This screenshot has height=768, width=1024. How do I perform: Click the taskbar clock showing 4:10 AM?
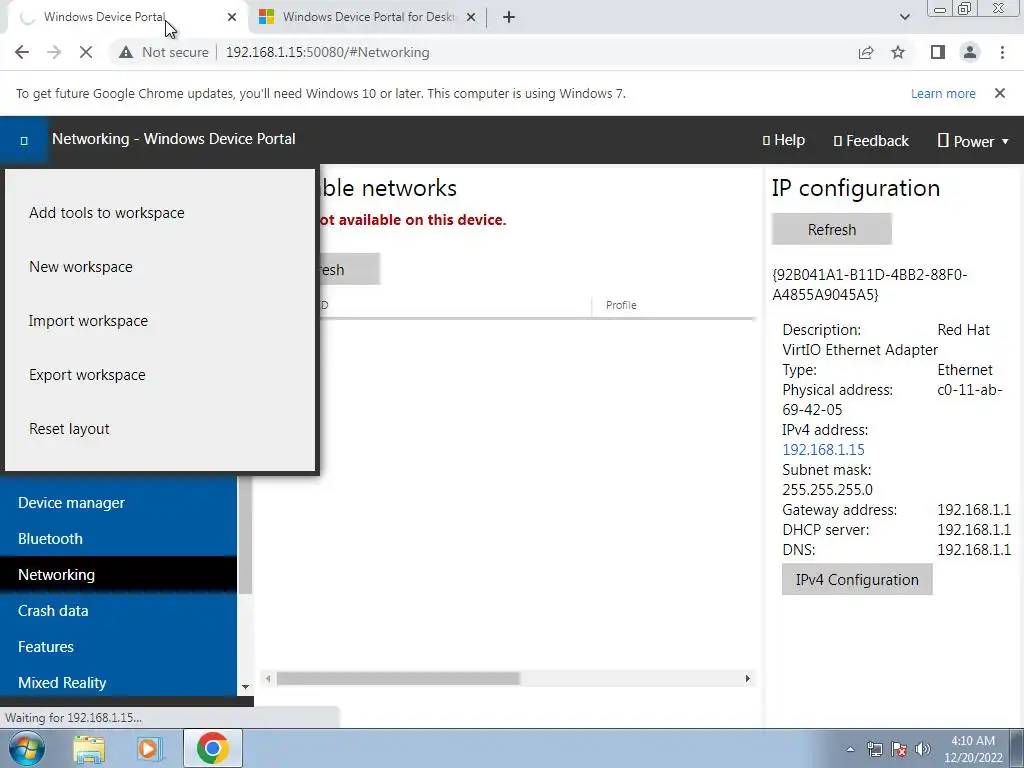(972, 749)
